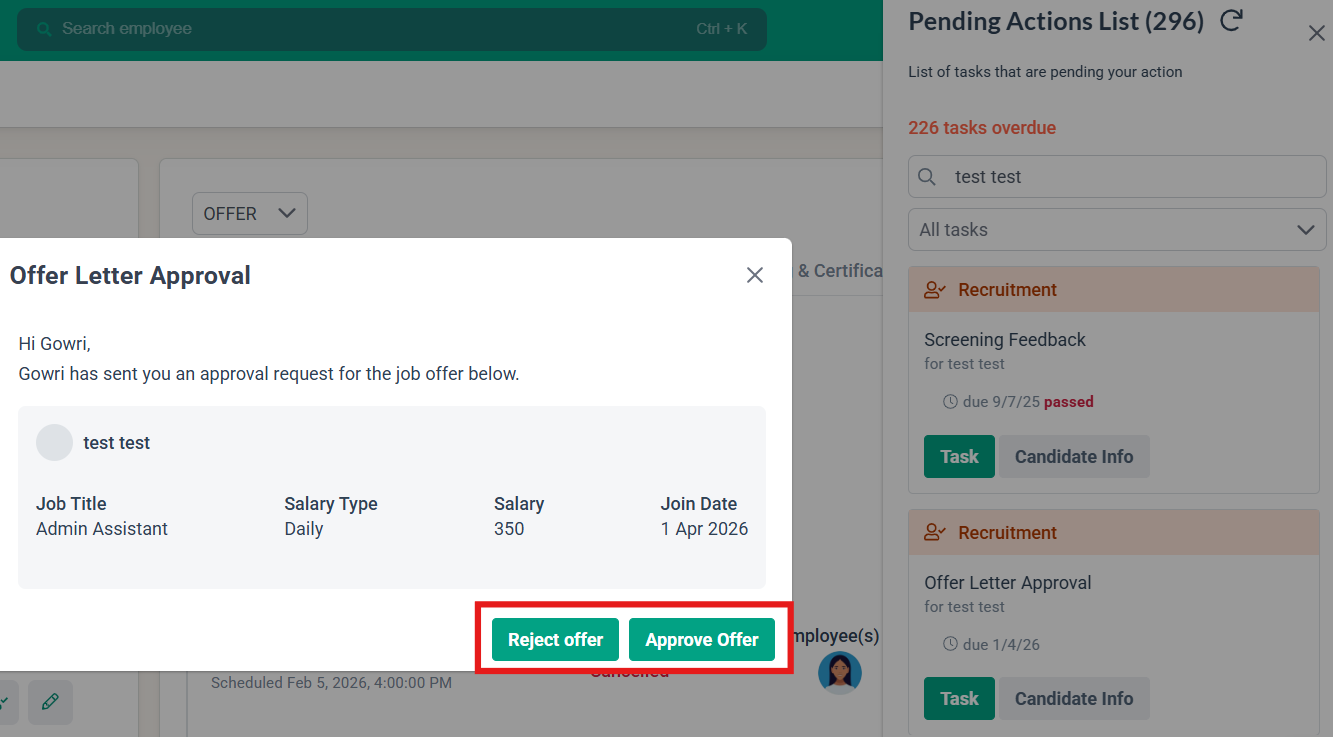Viewport: 1333px width, 737px height.
Task: Open the OFFER dropdown
Action: pyautogui.click(x=249, y=214)
